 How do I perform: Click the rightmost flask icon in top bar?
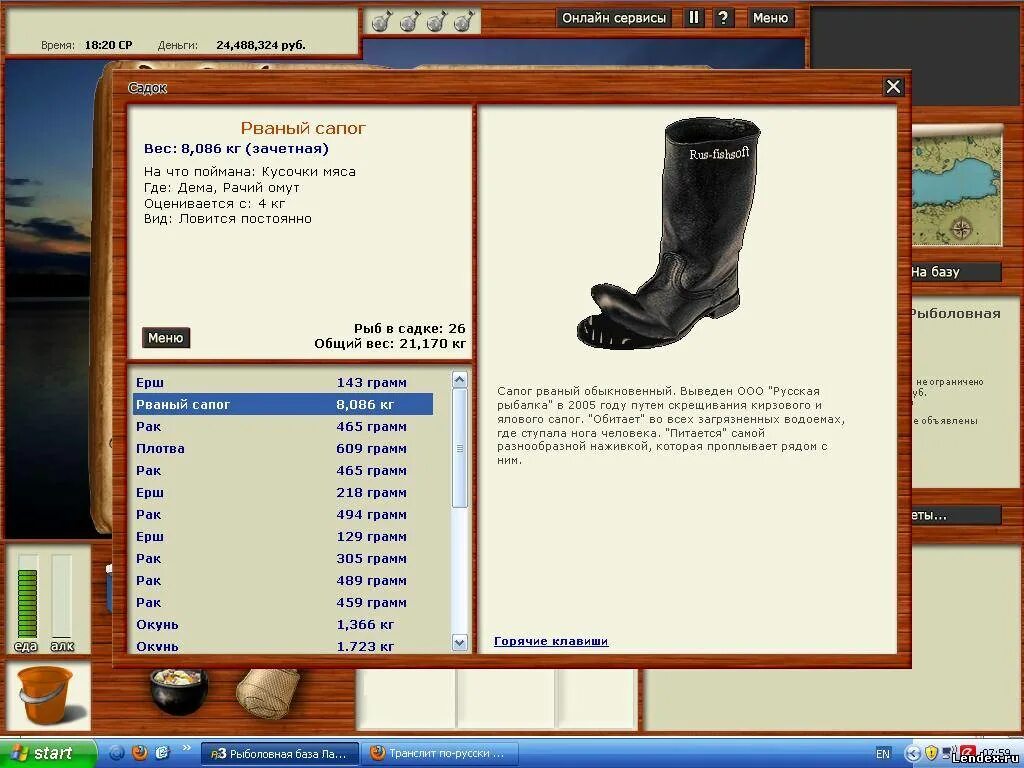[x=463, y=22]
